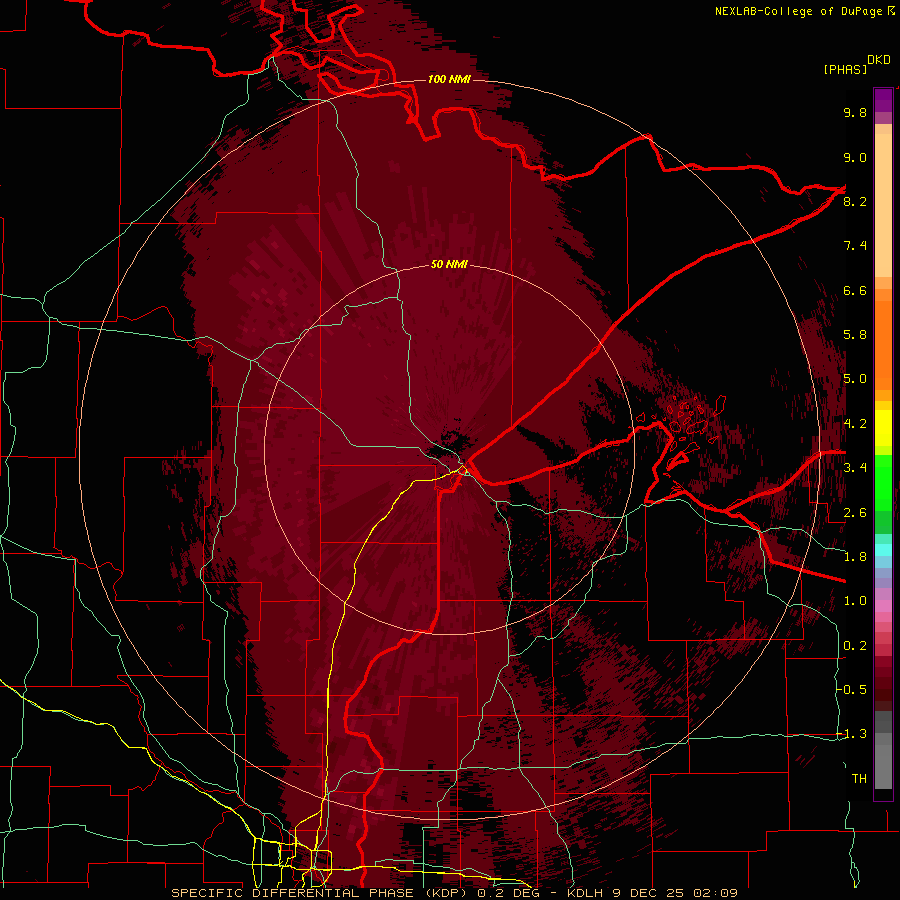Click the 5.8 legend value
900x900 pixels.
(x=855, y=335)
